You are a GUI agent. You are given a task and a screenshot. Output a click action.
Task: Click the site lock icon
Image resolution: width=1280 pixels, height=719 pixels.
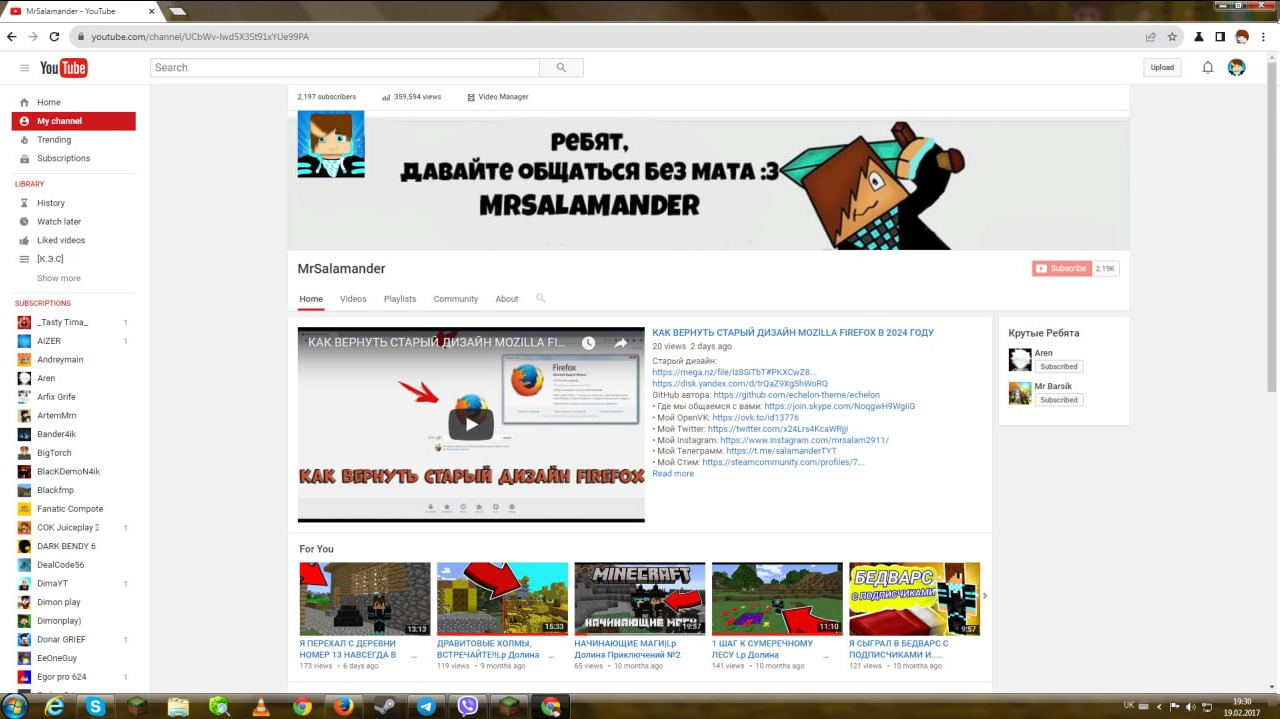tap(82, 37)
